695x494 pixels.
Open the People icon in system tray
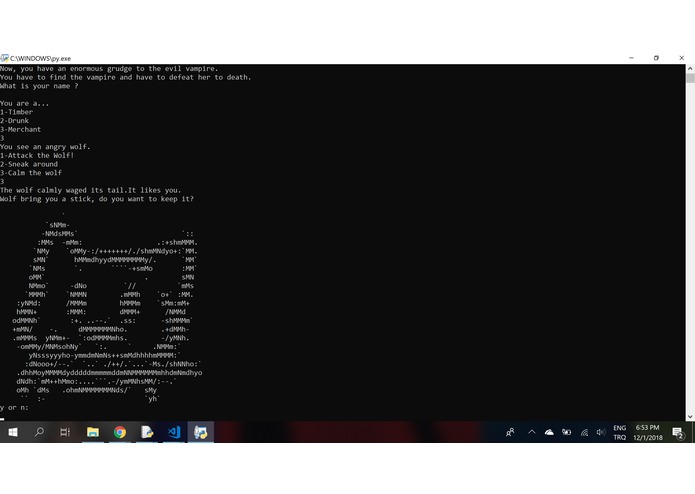pos(510,432)
